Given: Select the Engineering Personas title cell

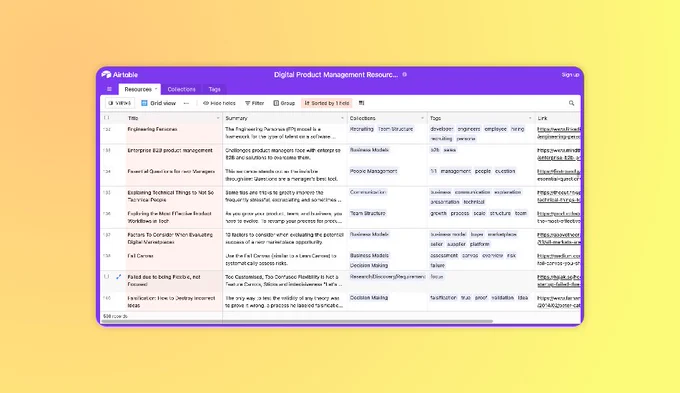Looking at the screenshot, I should (x=174, y=133).
